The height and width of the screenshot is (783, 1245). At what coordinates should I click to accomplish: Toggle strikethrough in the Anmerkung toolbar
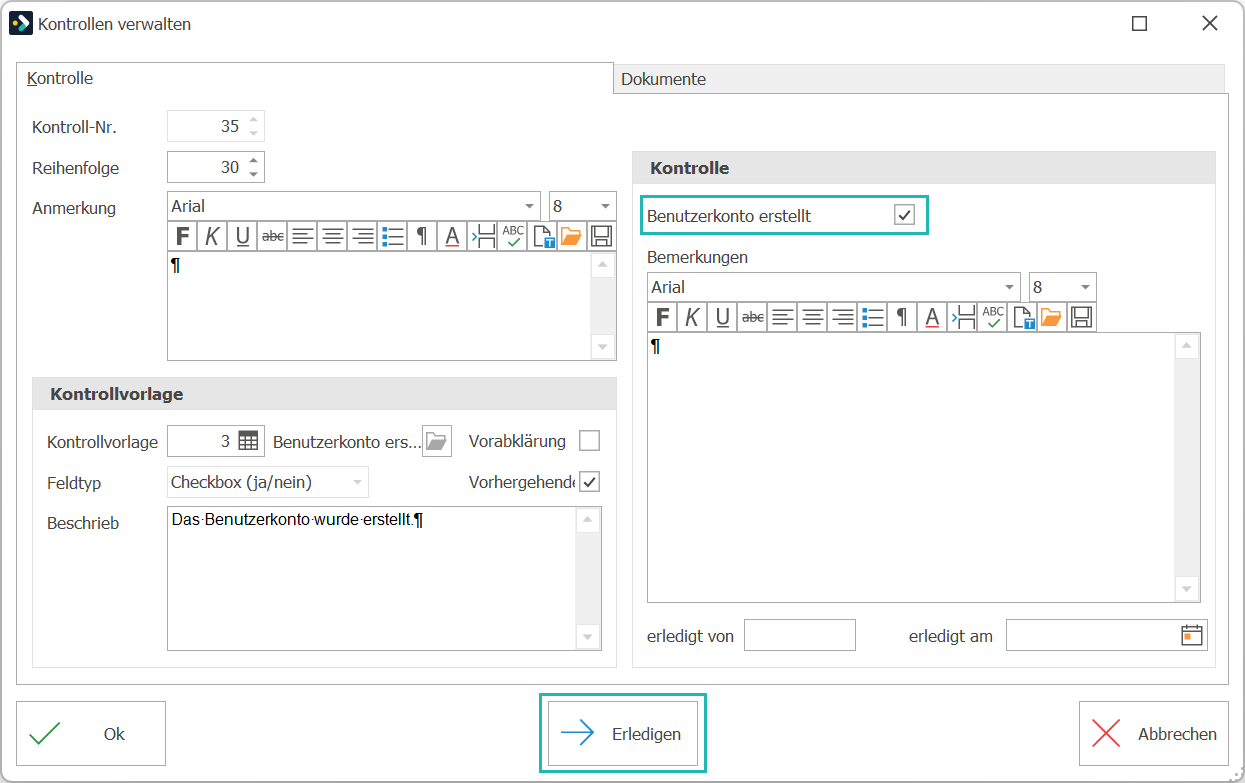(272, 236)
